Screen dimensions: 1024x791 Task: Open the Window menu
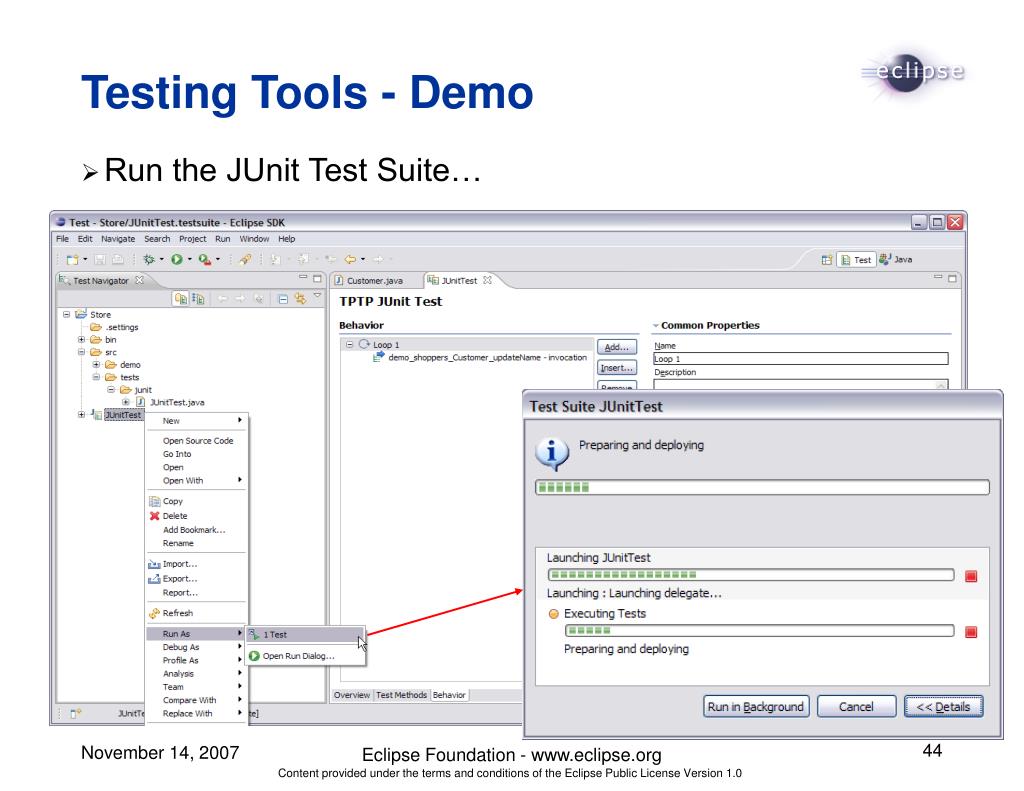[254, 239]
